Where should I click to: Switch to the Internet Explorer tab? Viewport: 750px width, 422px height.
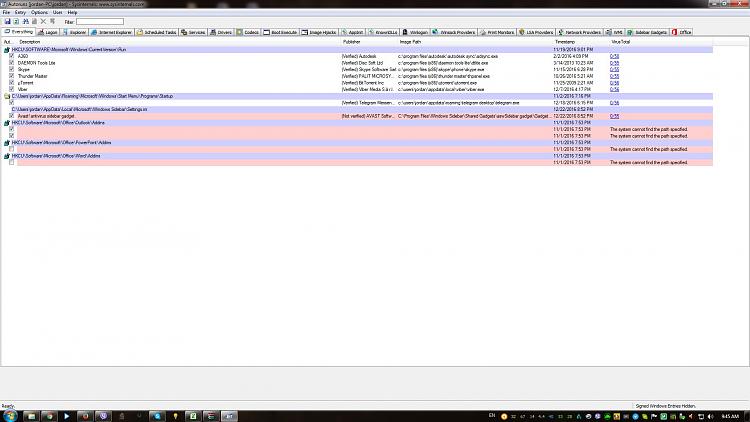111,32
